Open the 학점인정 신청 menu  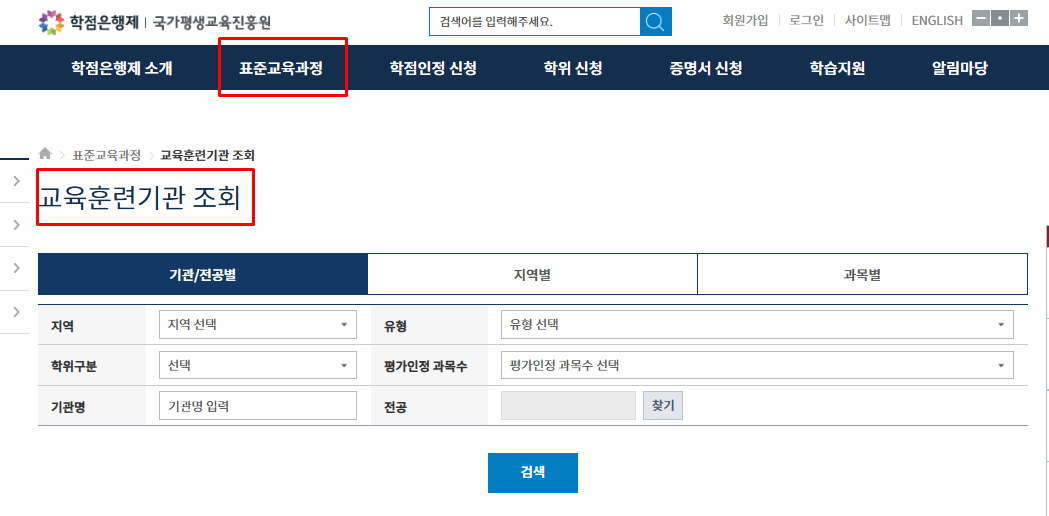(x=433, y=68)
